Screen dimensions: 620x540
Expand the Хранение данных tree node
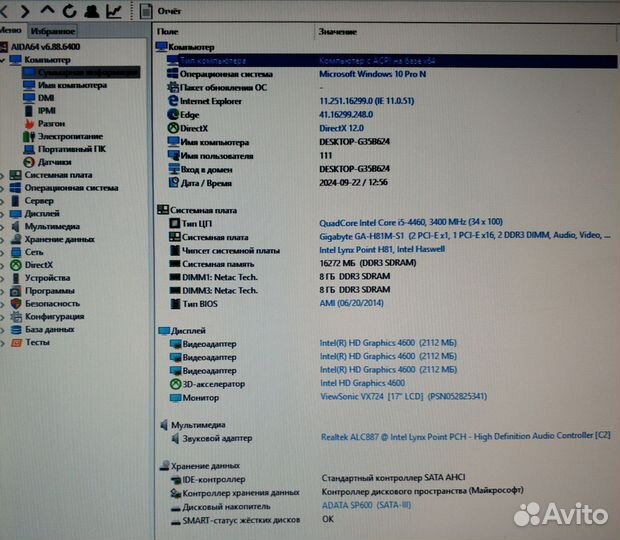click(x=2, y=240)
